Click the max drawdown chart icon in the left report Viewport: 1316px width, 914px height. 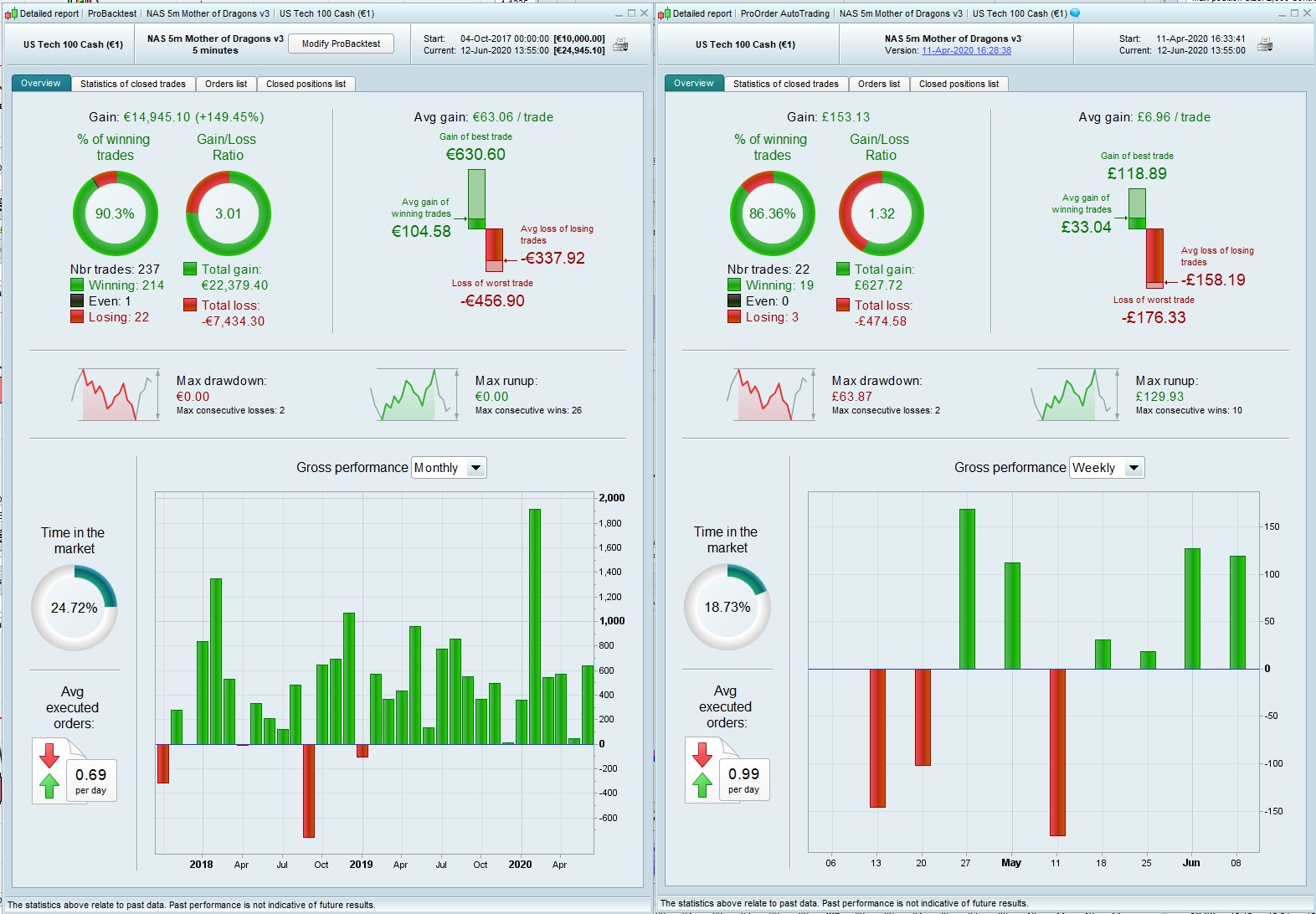pos(116,394)
